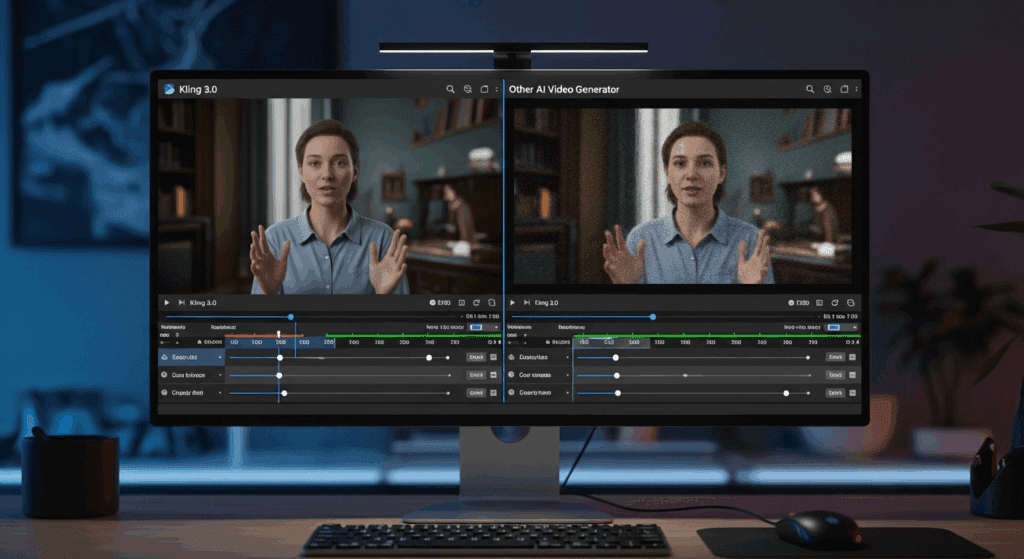Image resolution: width=1024 pixels, height=559 pixels.
Task: Expand bottom track arrow in right panel
Action: 567,393
